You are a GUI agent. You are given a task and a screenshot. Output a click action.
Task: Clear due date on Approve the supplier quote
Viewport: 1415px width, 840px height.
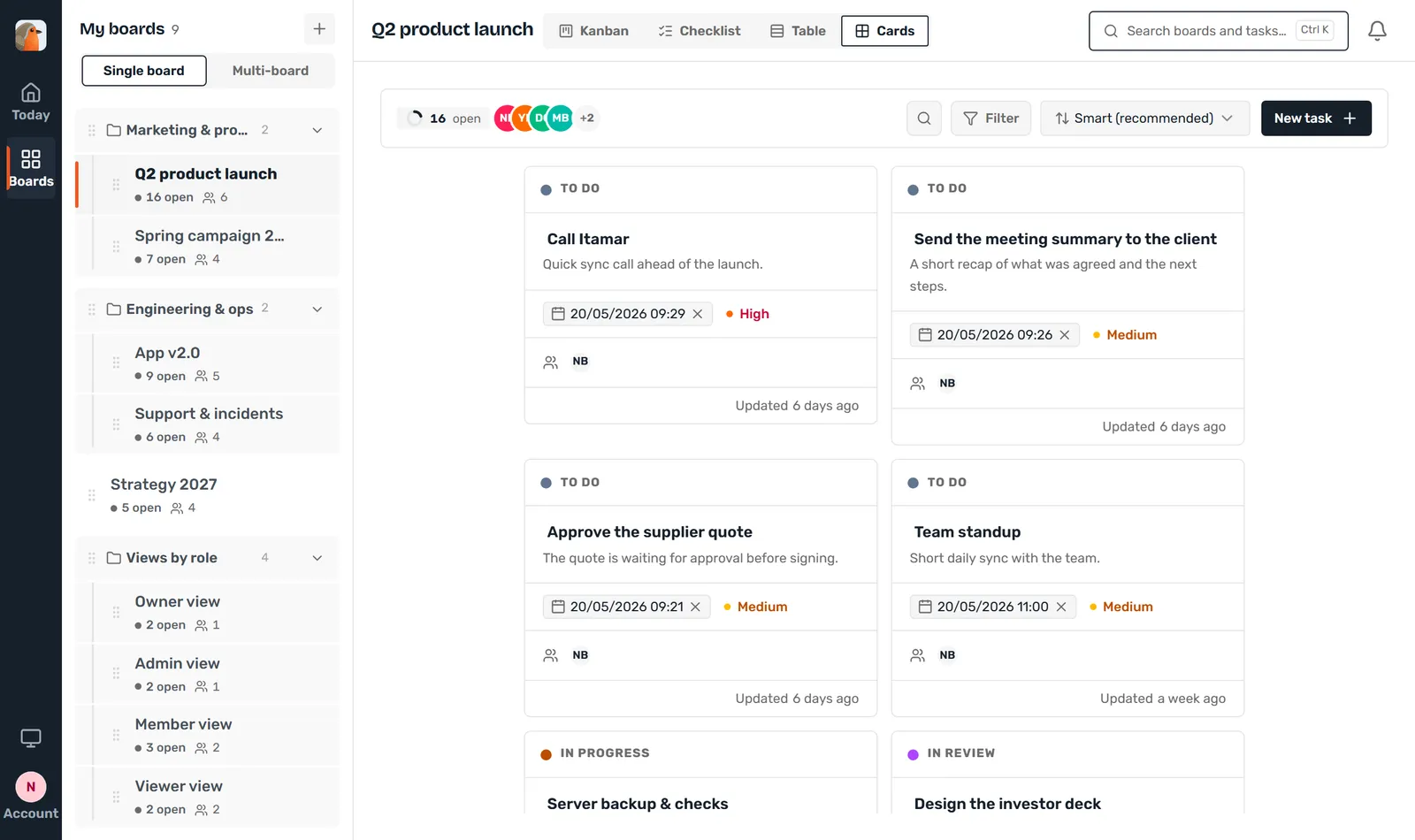(x=696, y=607)
